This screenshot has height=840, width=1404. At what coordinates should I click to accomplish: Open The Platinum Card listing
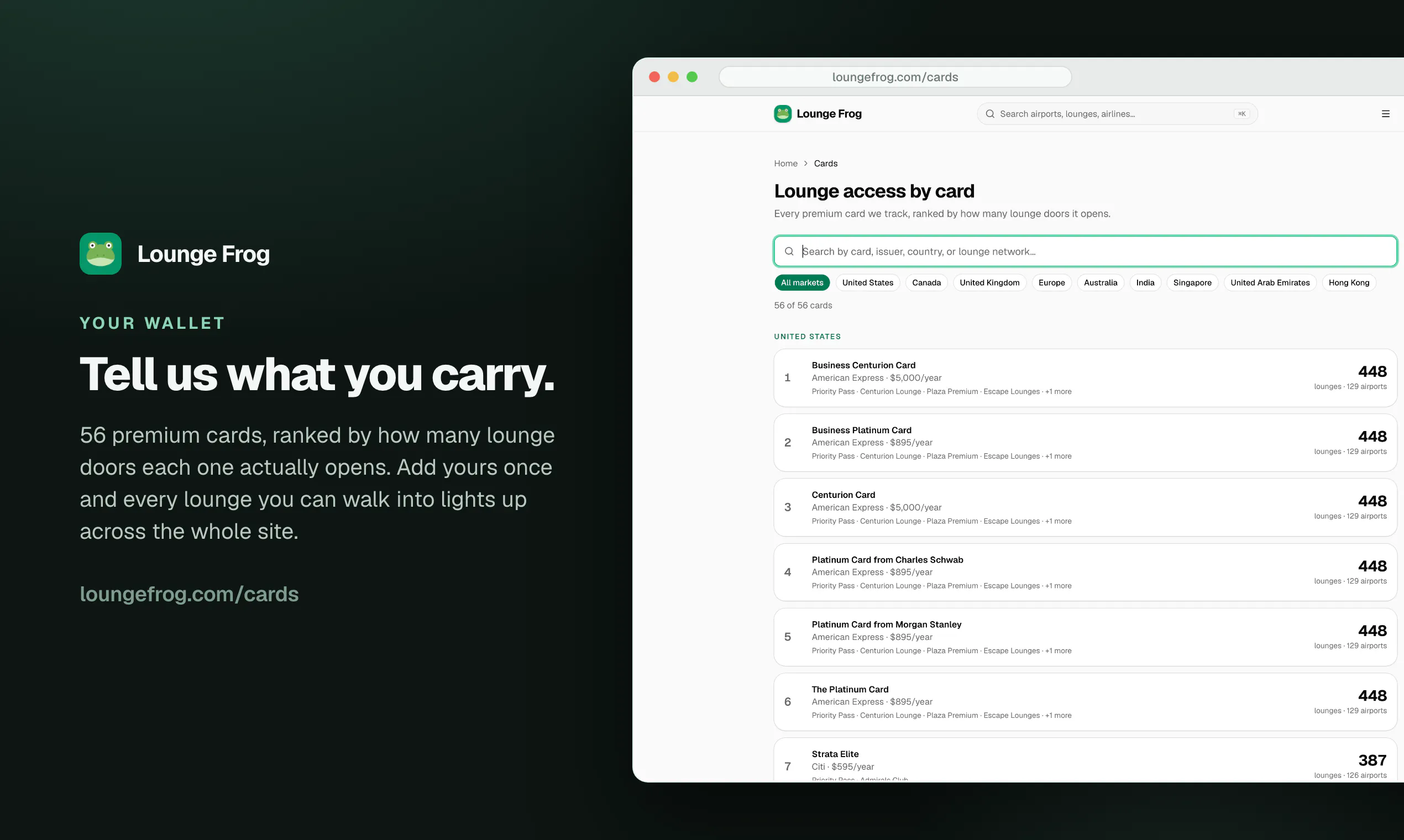coord(1085,702)
